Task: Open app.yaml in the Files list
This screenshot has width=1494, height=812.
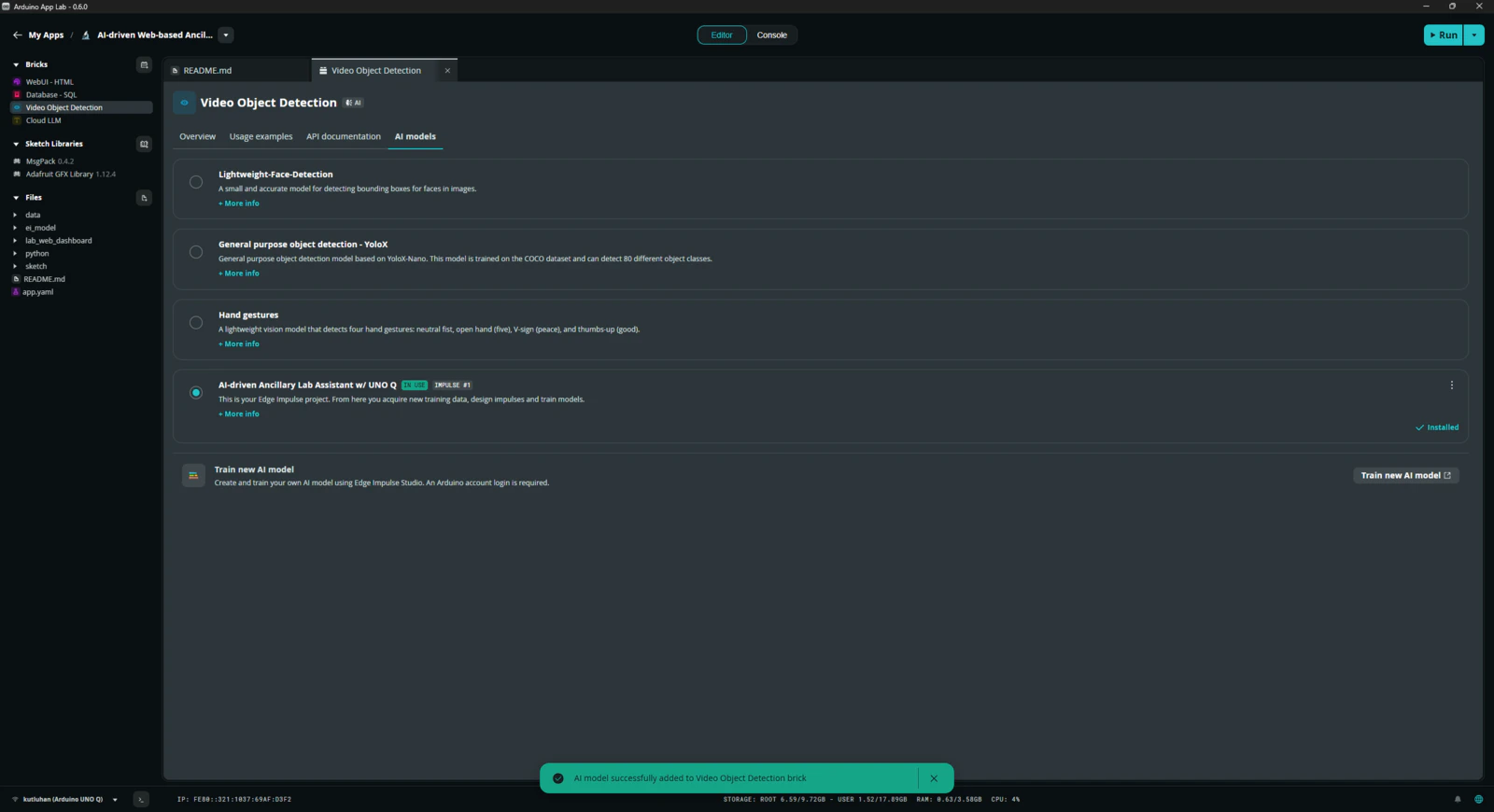Action: coord(38,292)
